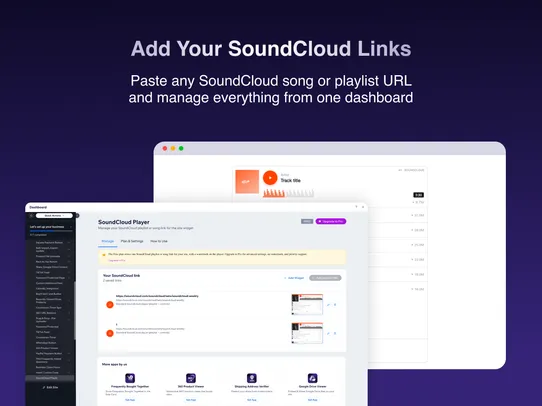Click the Frequently Bought Together app icon
The height and width of the screenshot is (406, 542).
(x=130, y=378)
